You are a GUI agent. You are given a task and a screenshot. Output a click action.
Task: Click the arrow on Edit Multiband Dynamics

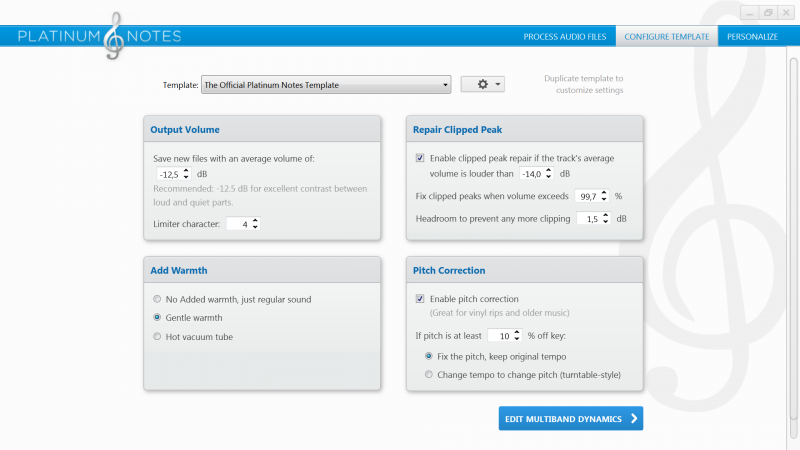pos(634,419)
